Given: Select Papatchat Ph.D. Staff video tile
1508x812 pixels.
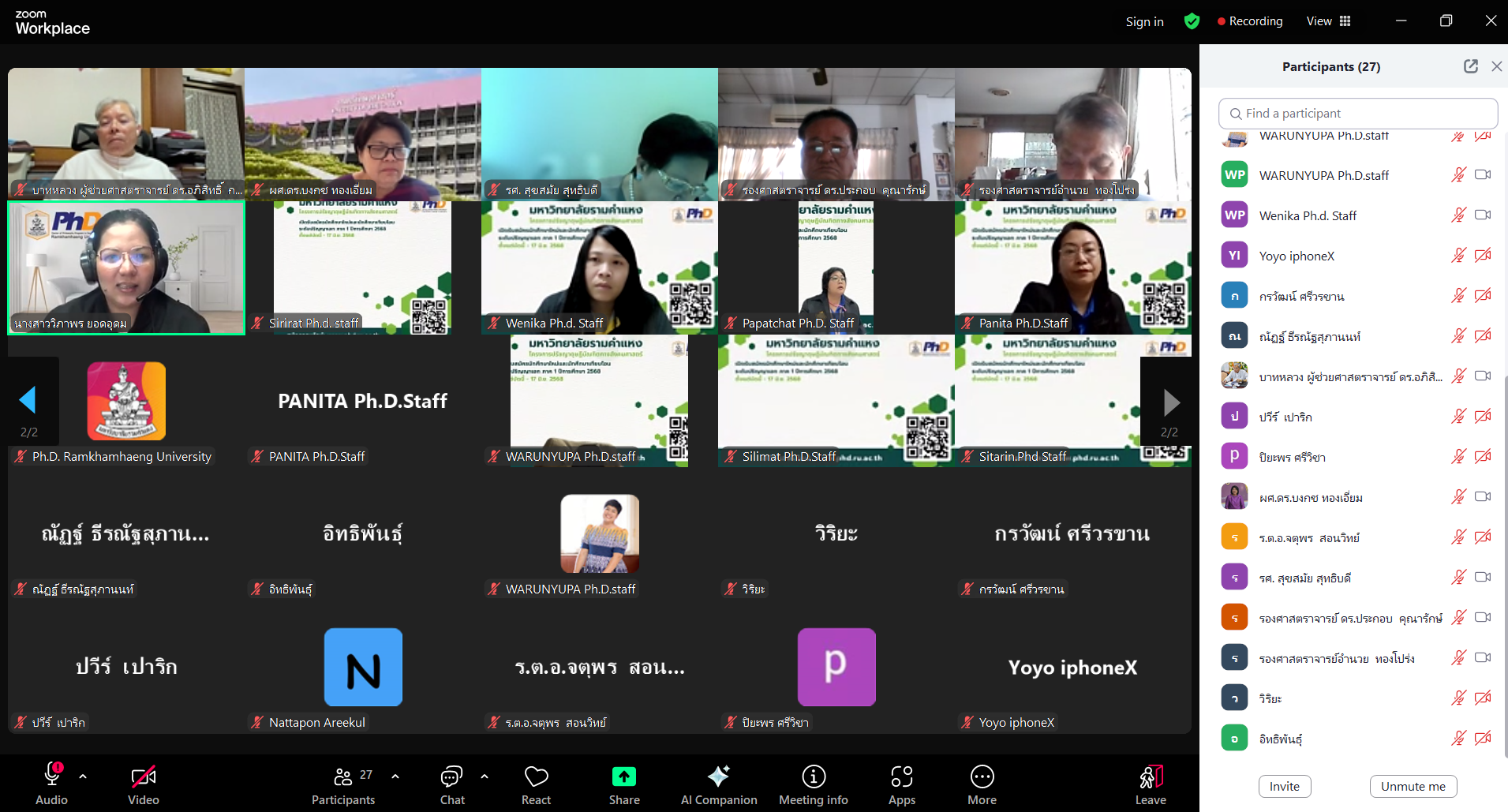Looking at the screenshot, I should (836, 268).
